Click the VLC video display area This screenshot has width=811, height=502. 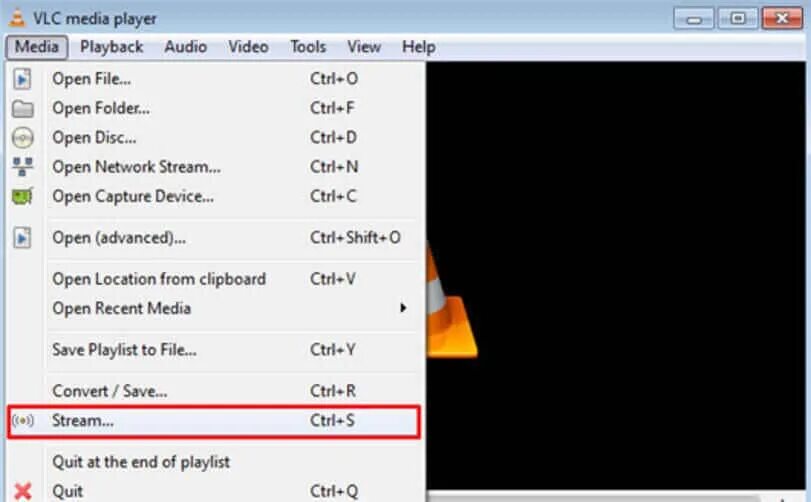click(x=615, y=274)
